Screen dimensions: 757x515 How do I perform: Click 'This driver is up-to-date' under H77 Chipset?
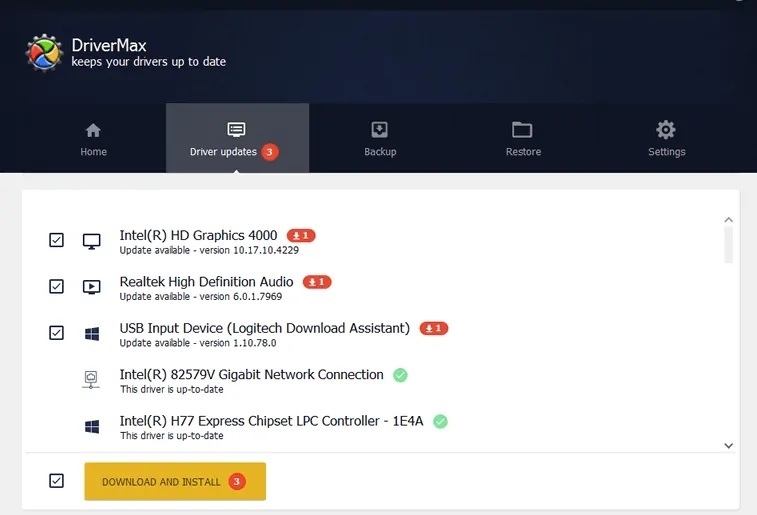tap(172, 436)
